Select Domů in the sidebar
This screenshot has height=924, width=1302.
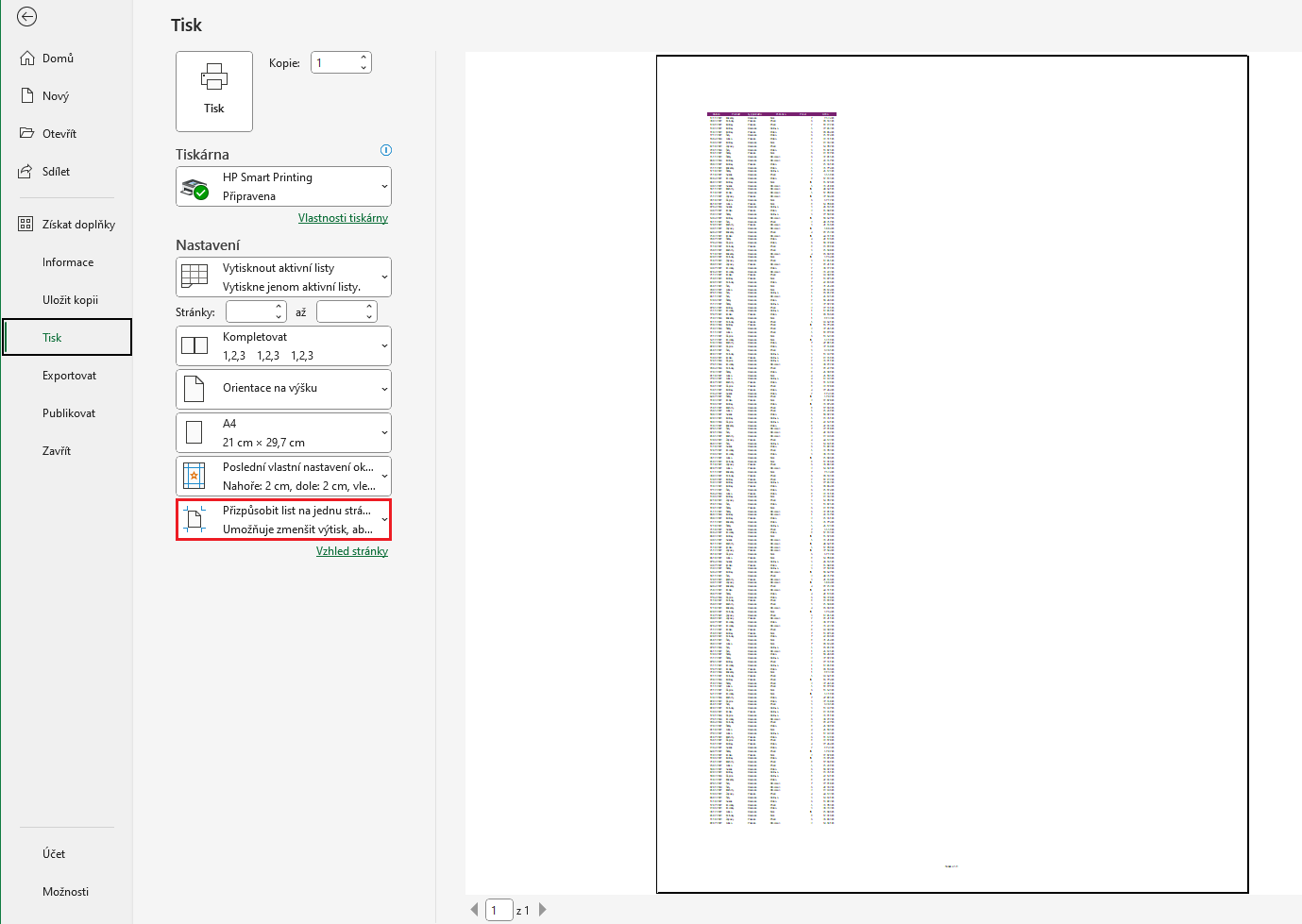[x=66, y=58]
